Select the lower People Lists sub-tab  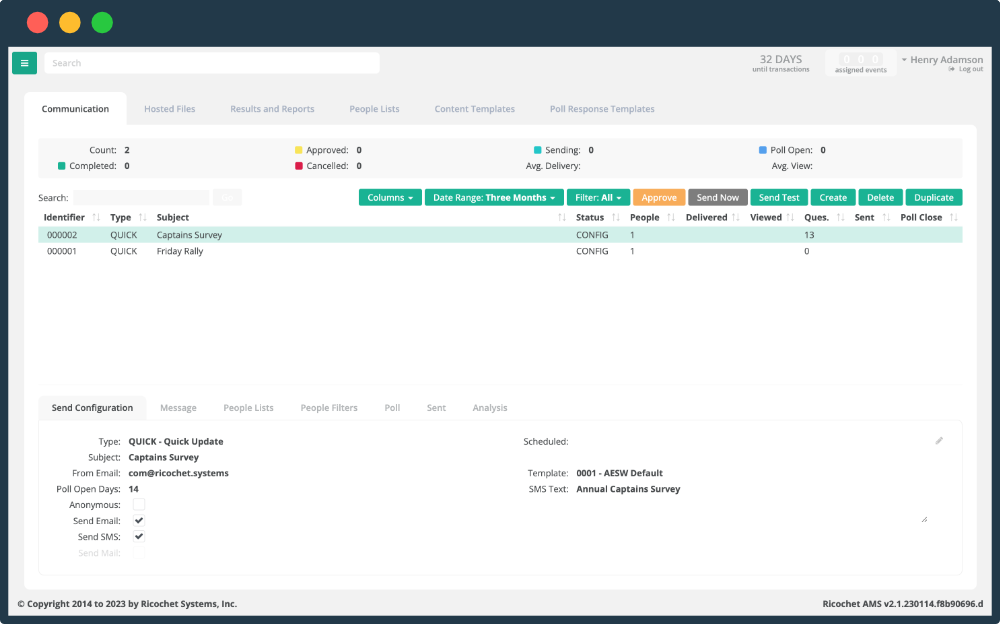pos(248,408)
